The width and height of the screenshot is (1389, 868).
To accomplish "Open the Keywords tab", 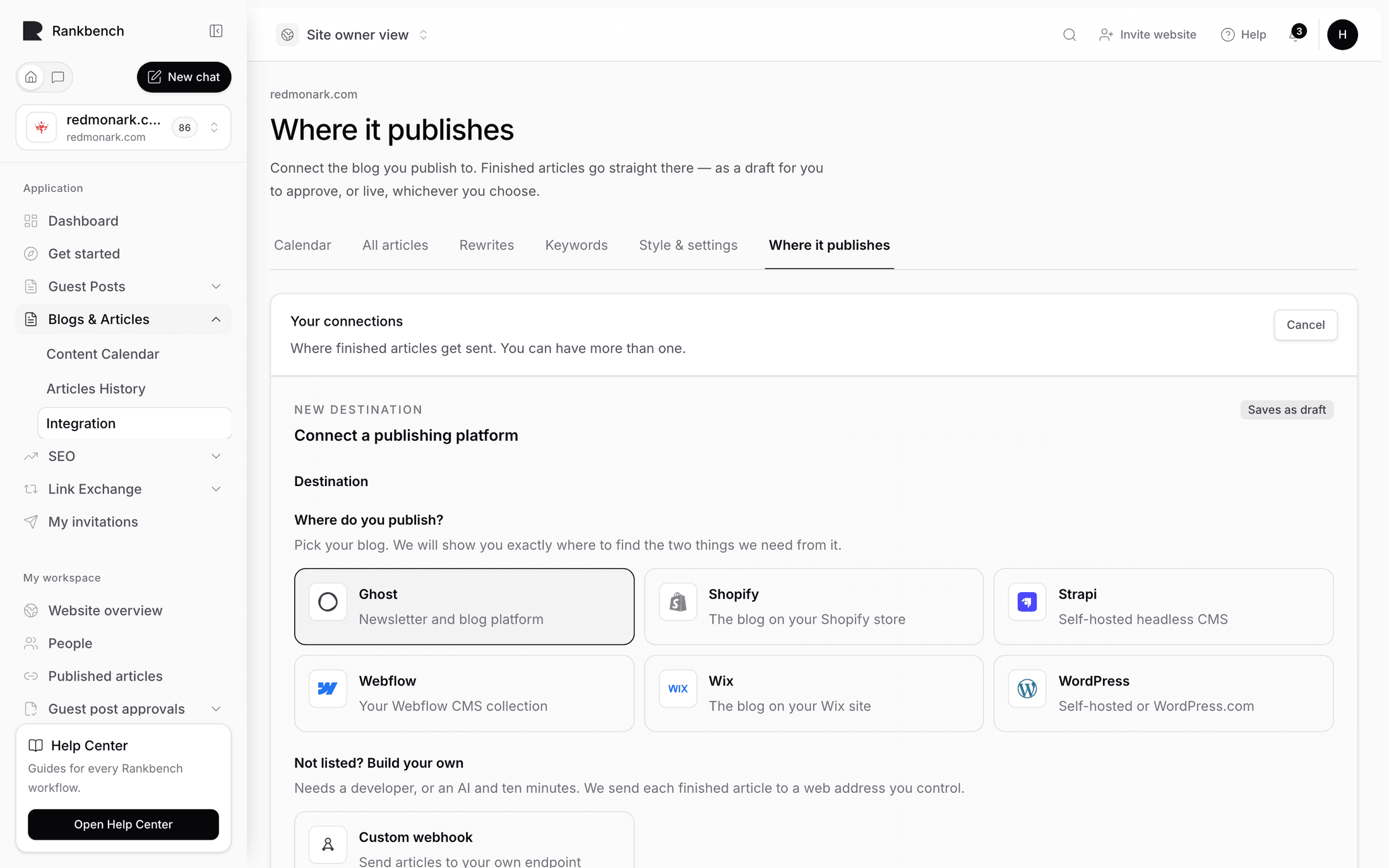I will pos(576,245).
